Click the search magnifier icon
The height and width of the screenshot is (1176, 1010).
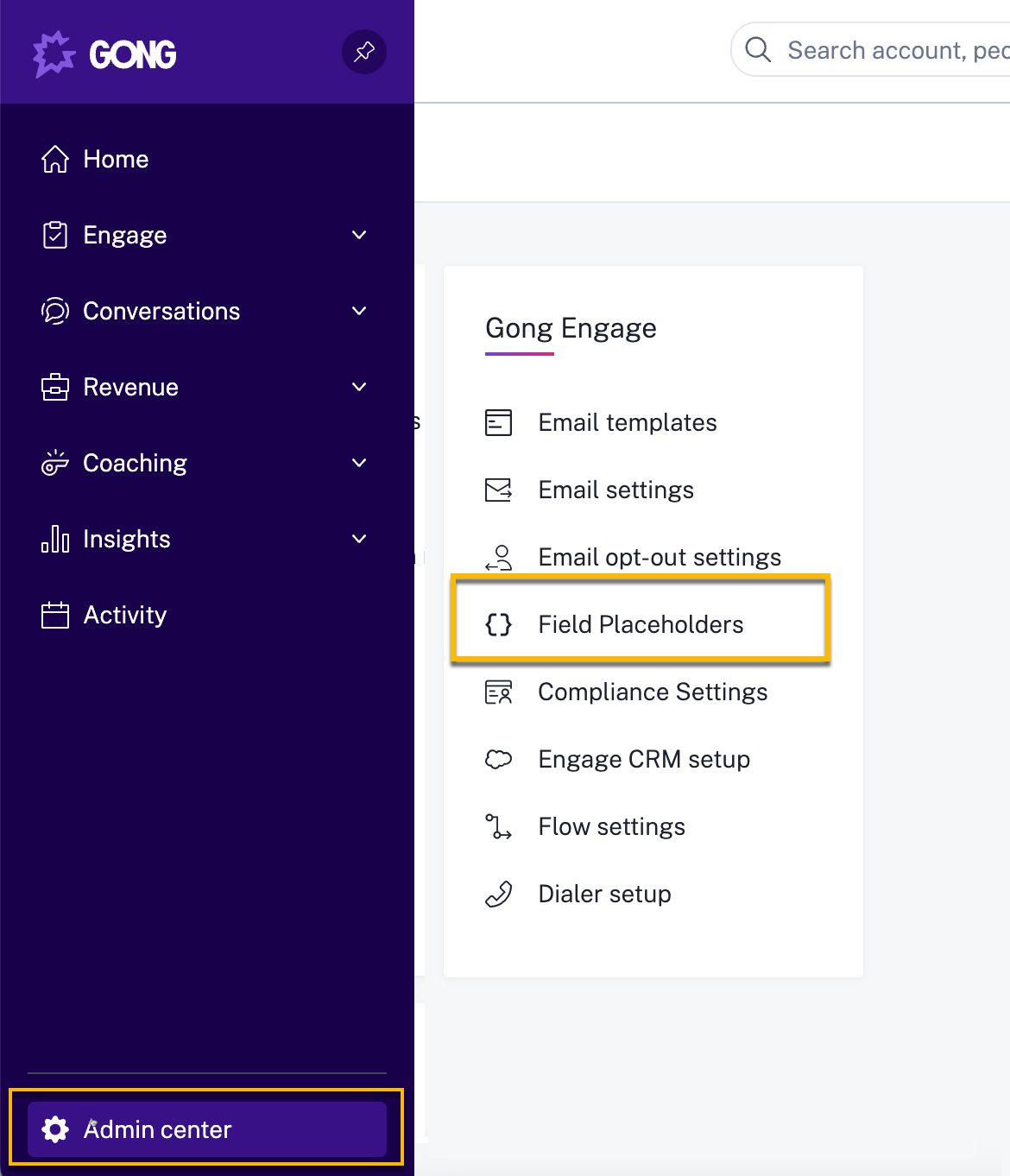pos(758,49)
